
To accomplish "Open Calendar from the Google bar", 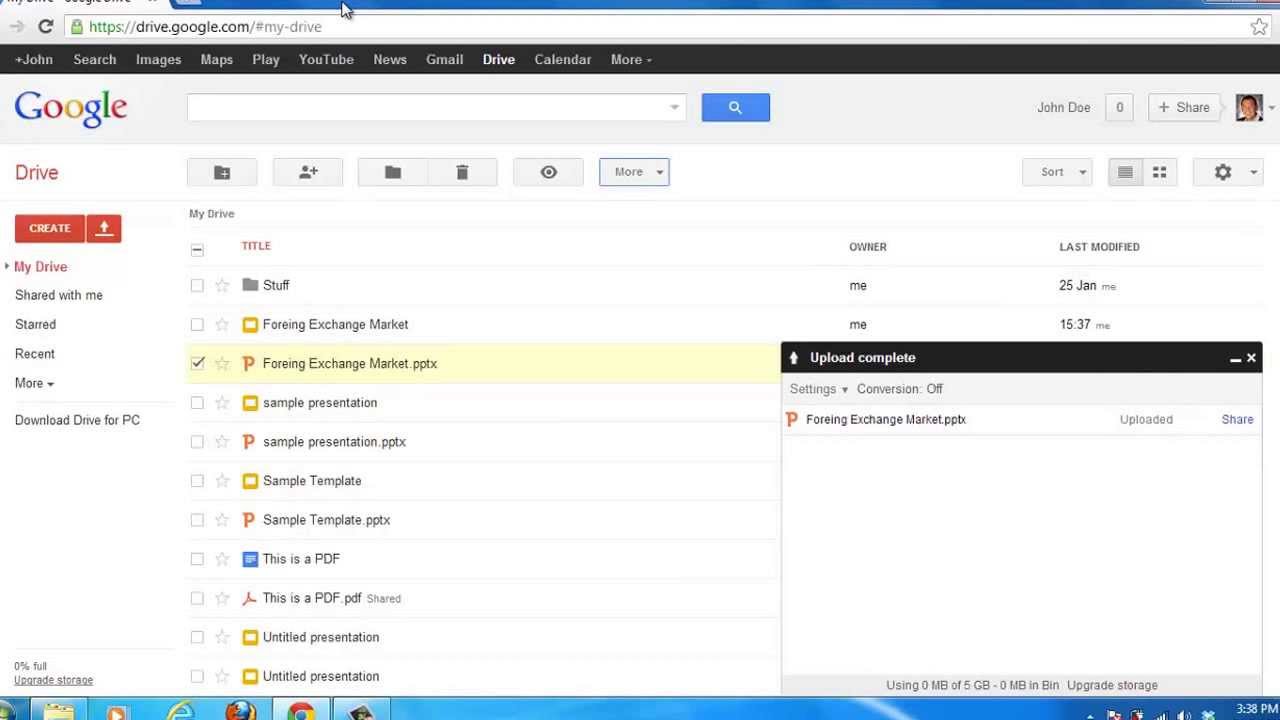I will [562, 59].
